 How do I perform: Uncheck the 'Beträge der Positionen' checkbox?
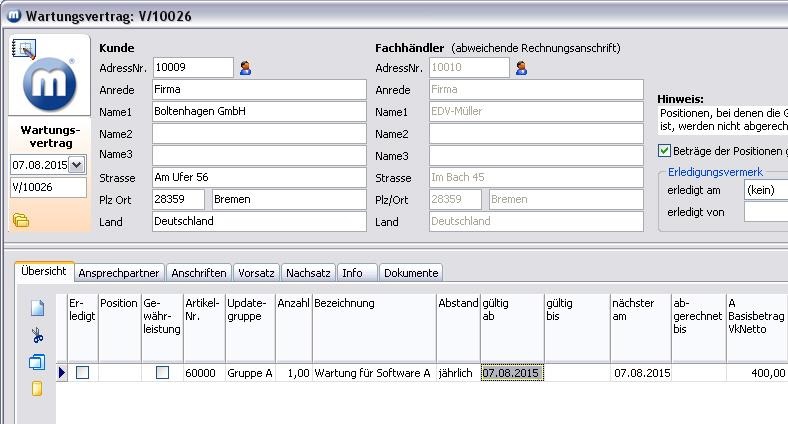click(665, 151)
